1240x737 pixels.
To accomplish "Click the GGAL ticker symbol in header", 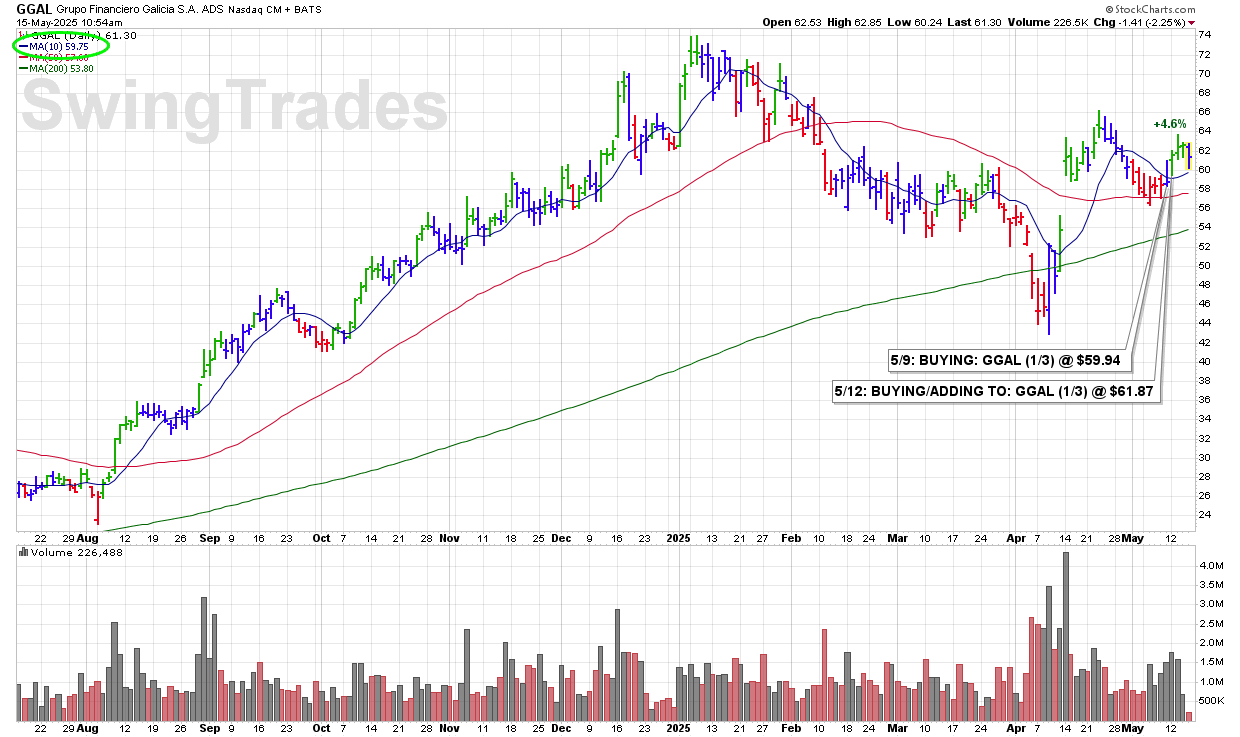I will [33, 9].
